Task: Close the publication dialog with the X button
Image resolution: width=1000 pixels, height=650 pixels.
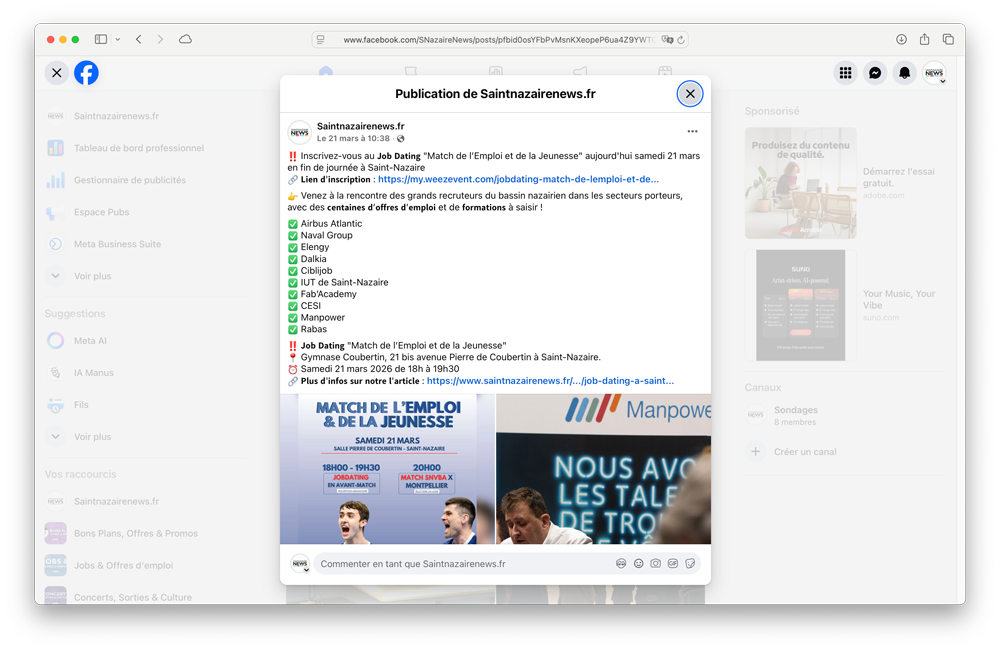Action: (x=689, y=93)
